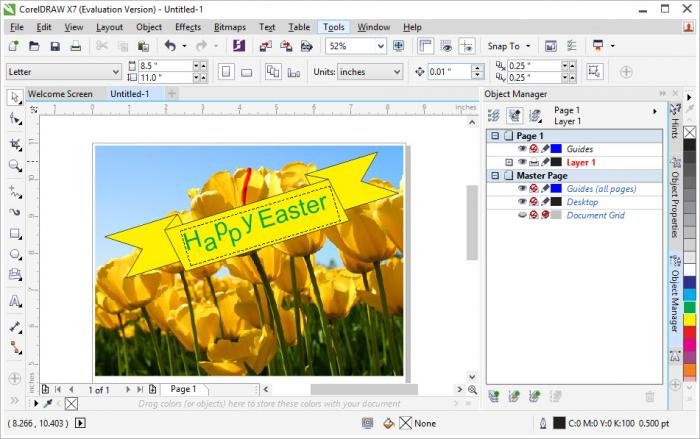Click the page width 8.5" field
The height and width of the screenshot is (439, 700).
click(164, 66)
